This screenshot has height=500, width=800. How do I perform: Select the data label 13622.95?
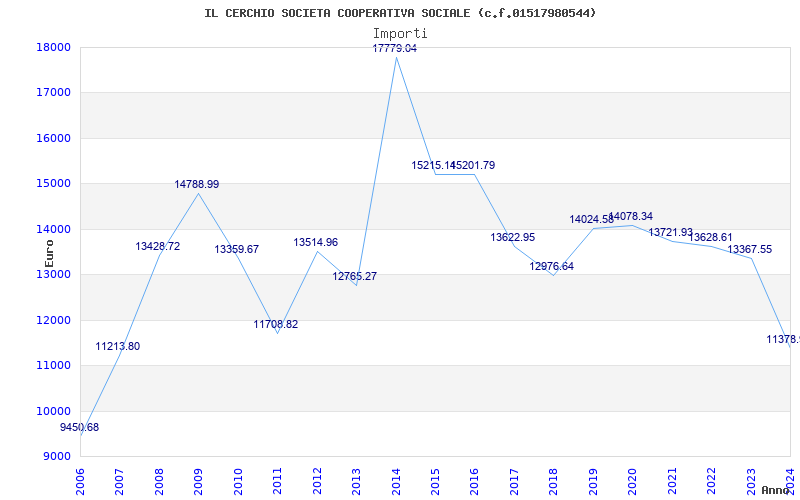[x=513, y=237]
